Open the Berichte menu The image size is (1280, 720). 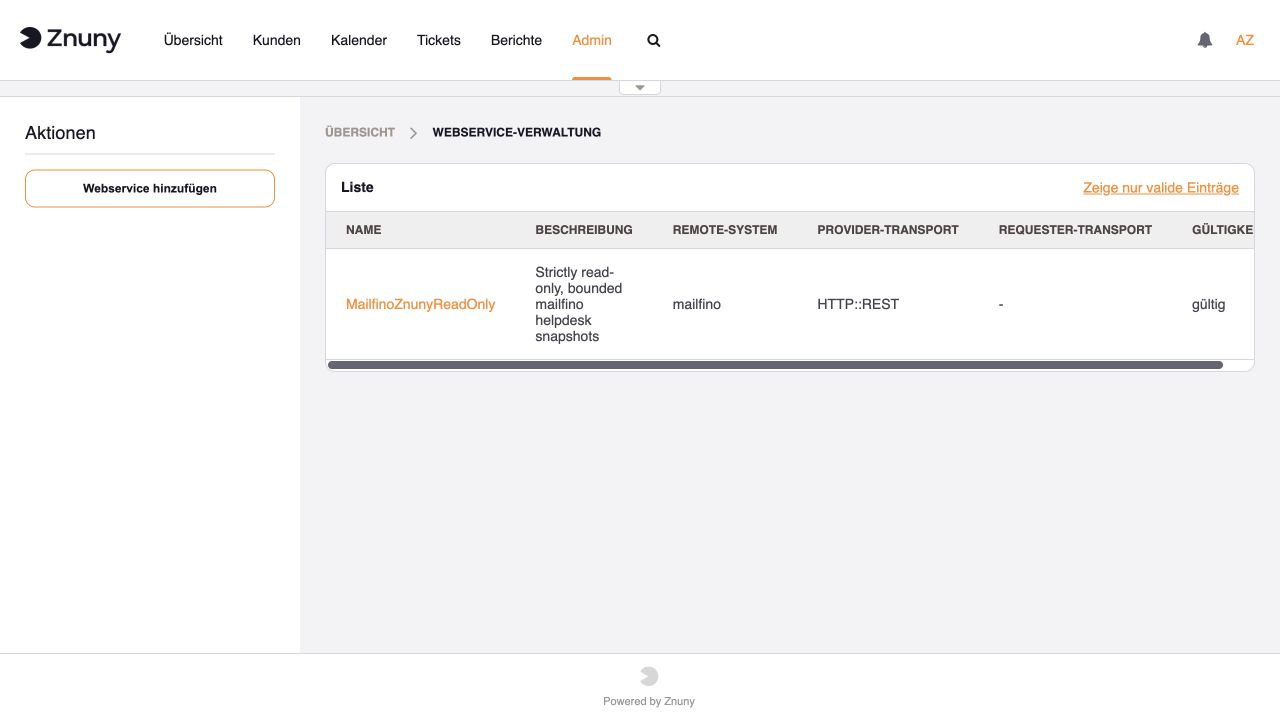pyautogui.click(x=516, y=40)
